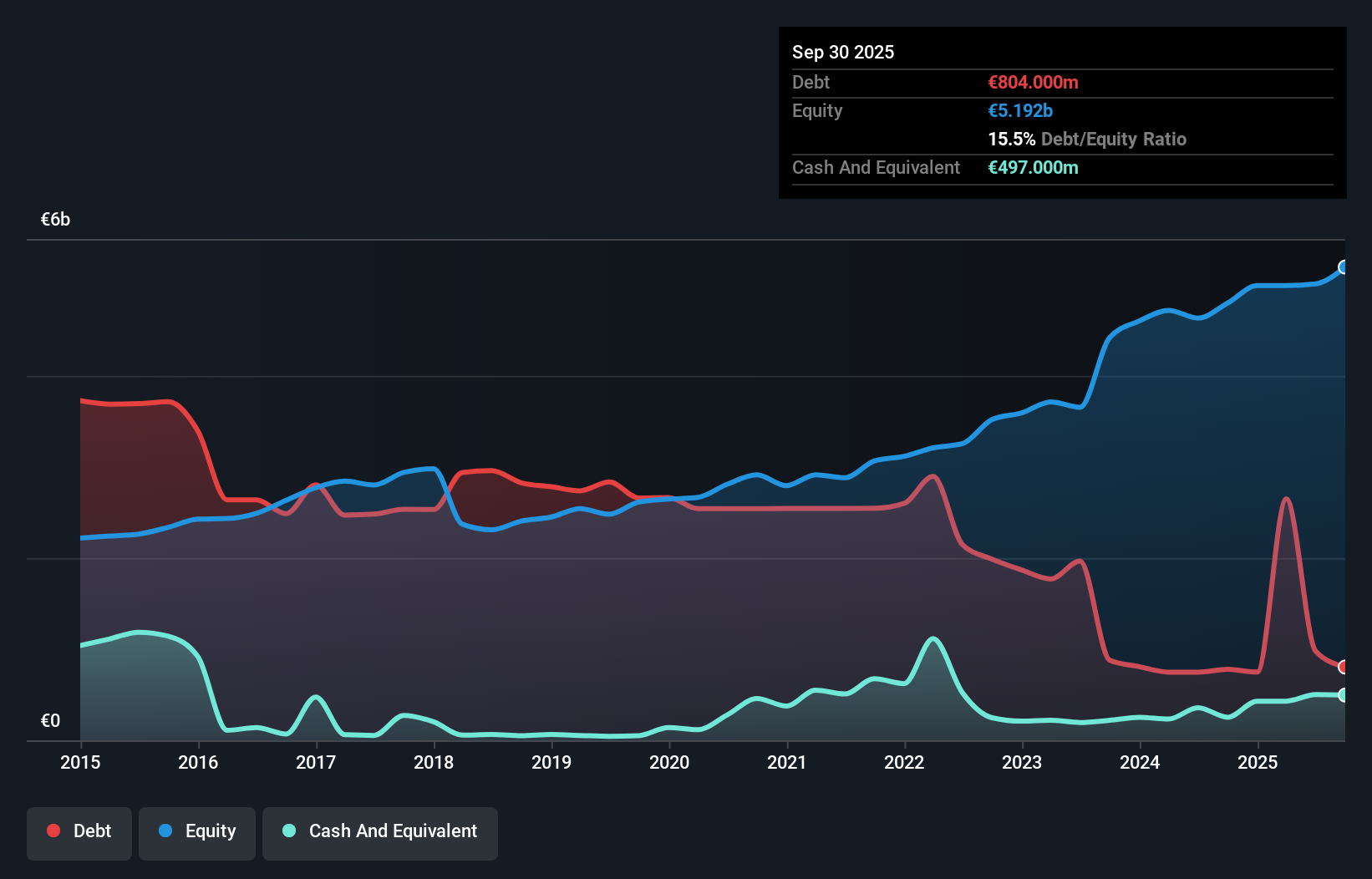Click the €804.000m Debt value

pos(1033,82)
